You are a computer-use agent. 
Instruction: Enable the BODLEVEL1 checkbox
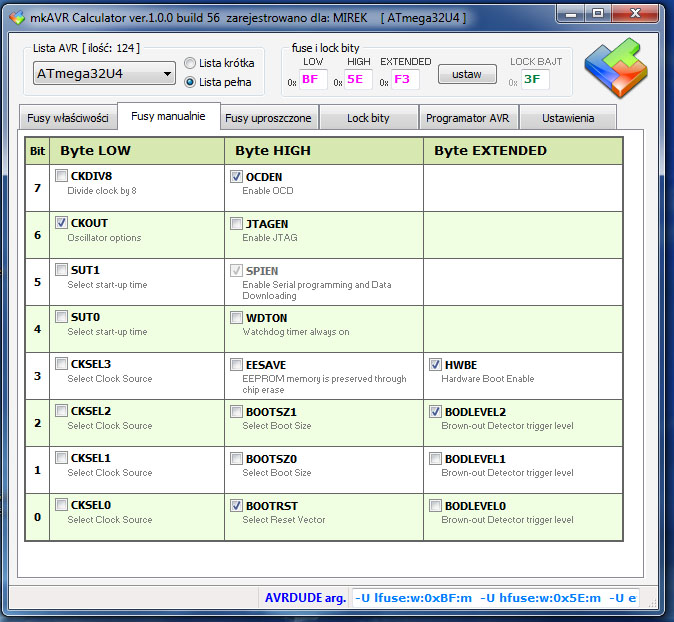(x=435, y=459)
